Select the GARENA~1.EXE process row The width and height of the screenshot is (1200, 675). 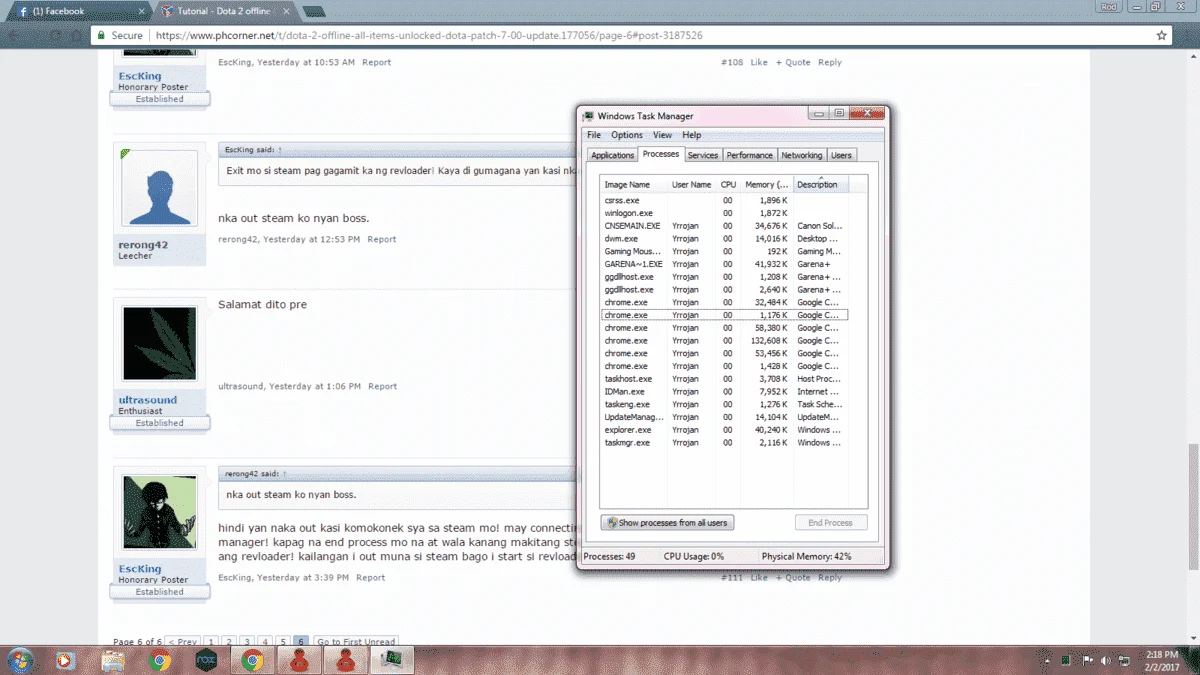[x=724, y=264]
